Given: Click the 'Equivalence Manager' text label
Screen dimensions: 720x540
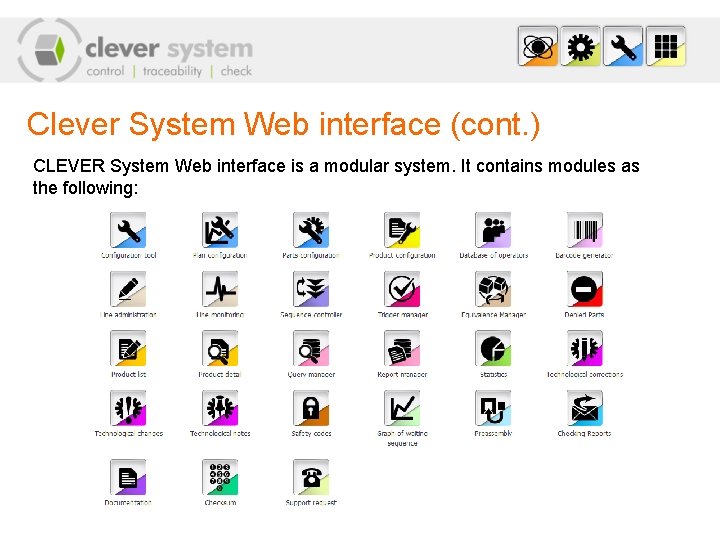Looking at the screenshot, I should (x=493, y=315).
